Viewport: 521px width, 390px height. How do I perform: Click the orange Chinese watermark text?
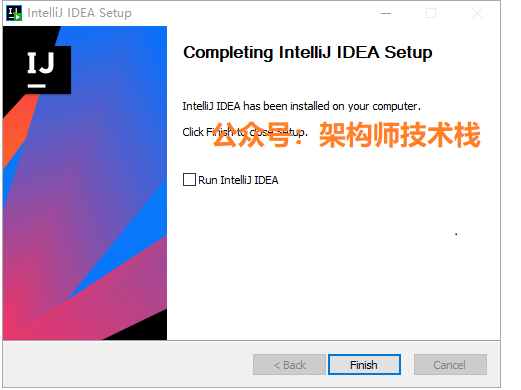pyautogui.click(x=347, y=135)
